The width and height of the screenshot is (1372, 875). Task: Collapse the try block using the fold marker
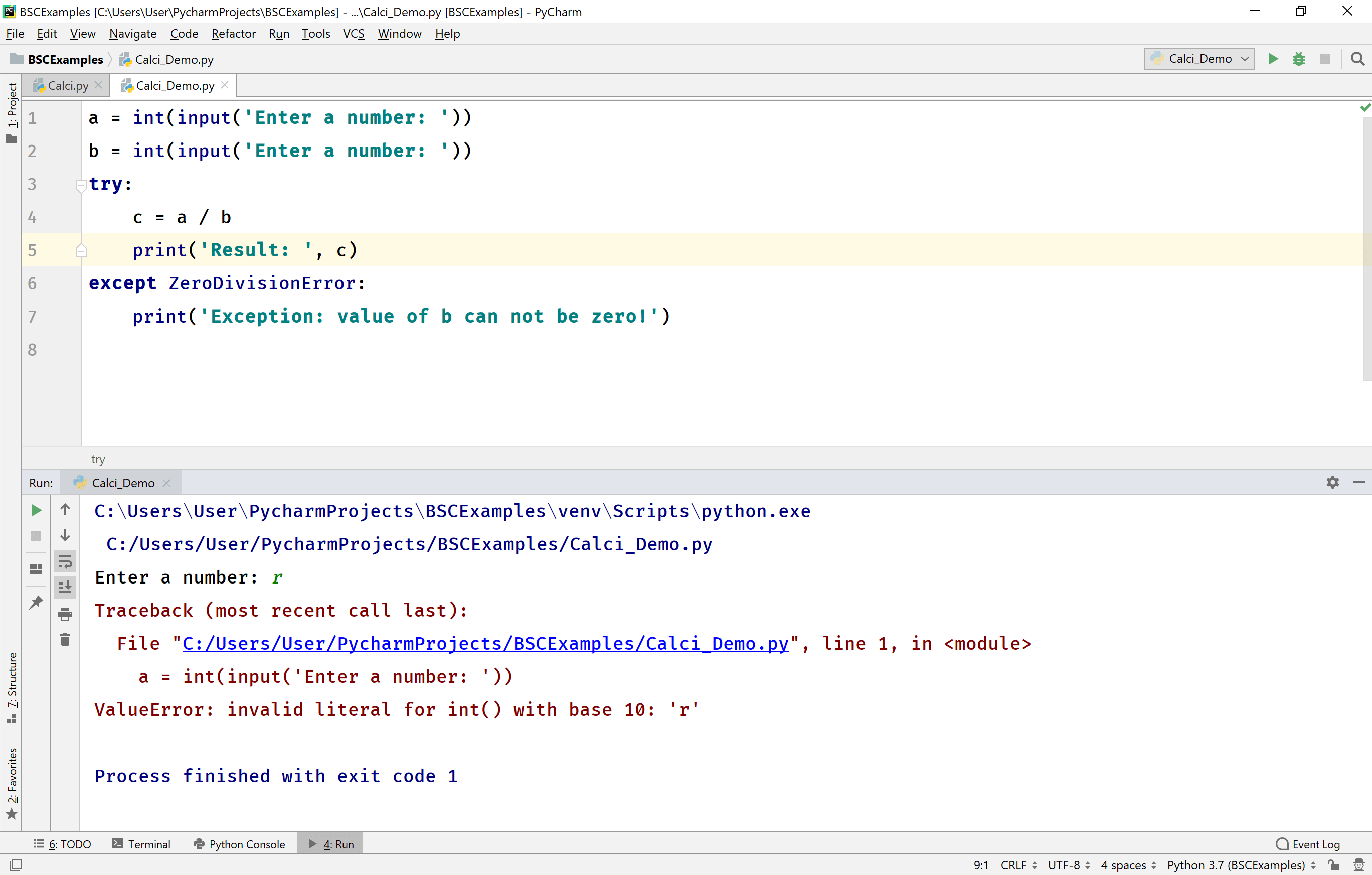[81, 184]
